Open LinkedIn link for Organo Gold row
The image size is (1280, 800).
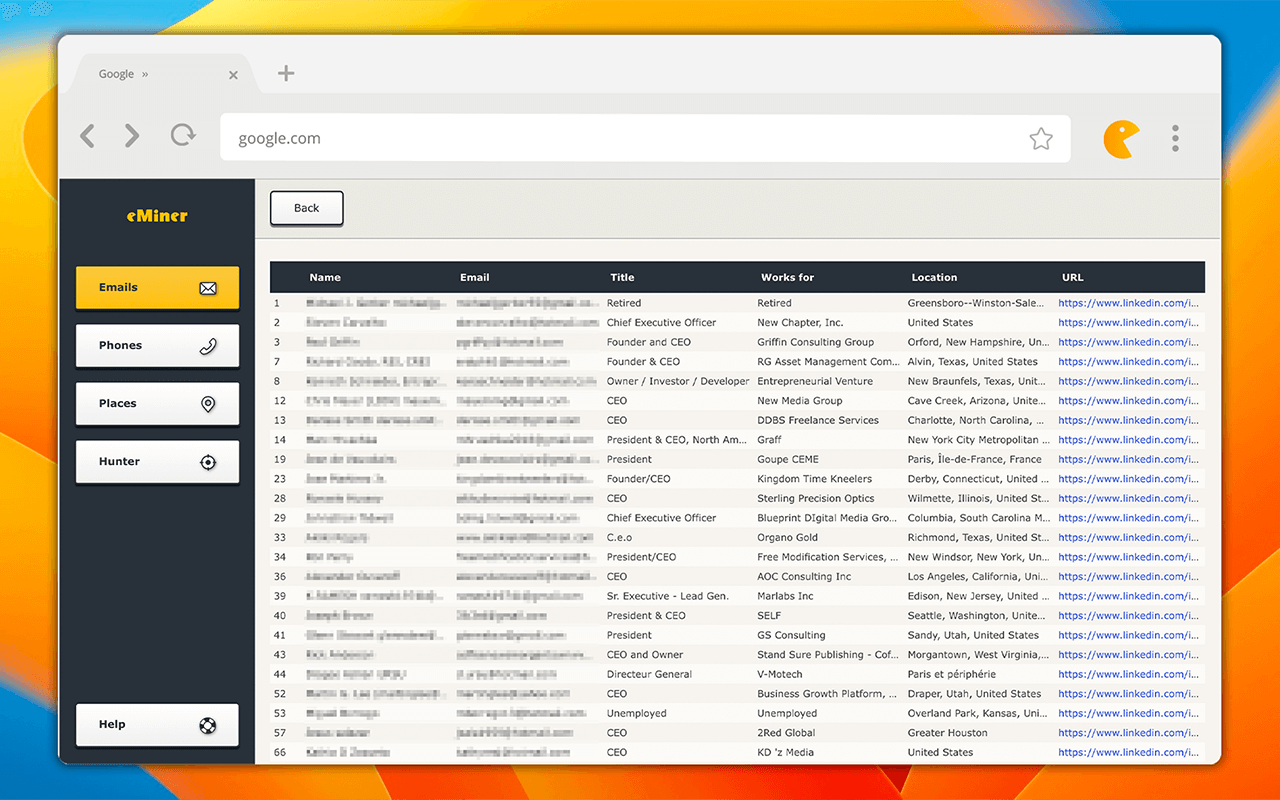(x=1128, y=538)
